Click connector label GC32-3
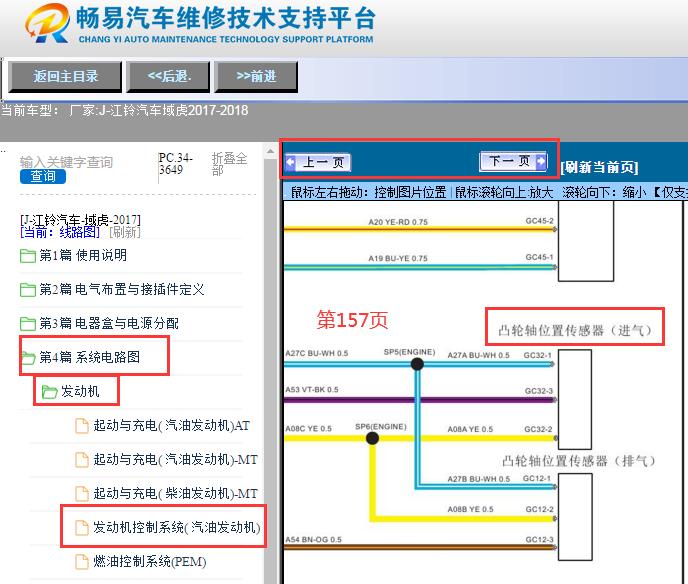This screenshot has height=584, width=688. click(539, 391)
